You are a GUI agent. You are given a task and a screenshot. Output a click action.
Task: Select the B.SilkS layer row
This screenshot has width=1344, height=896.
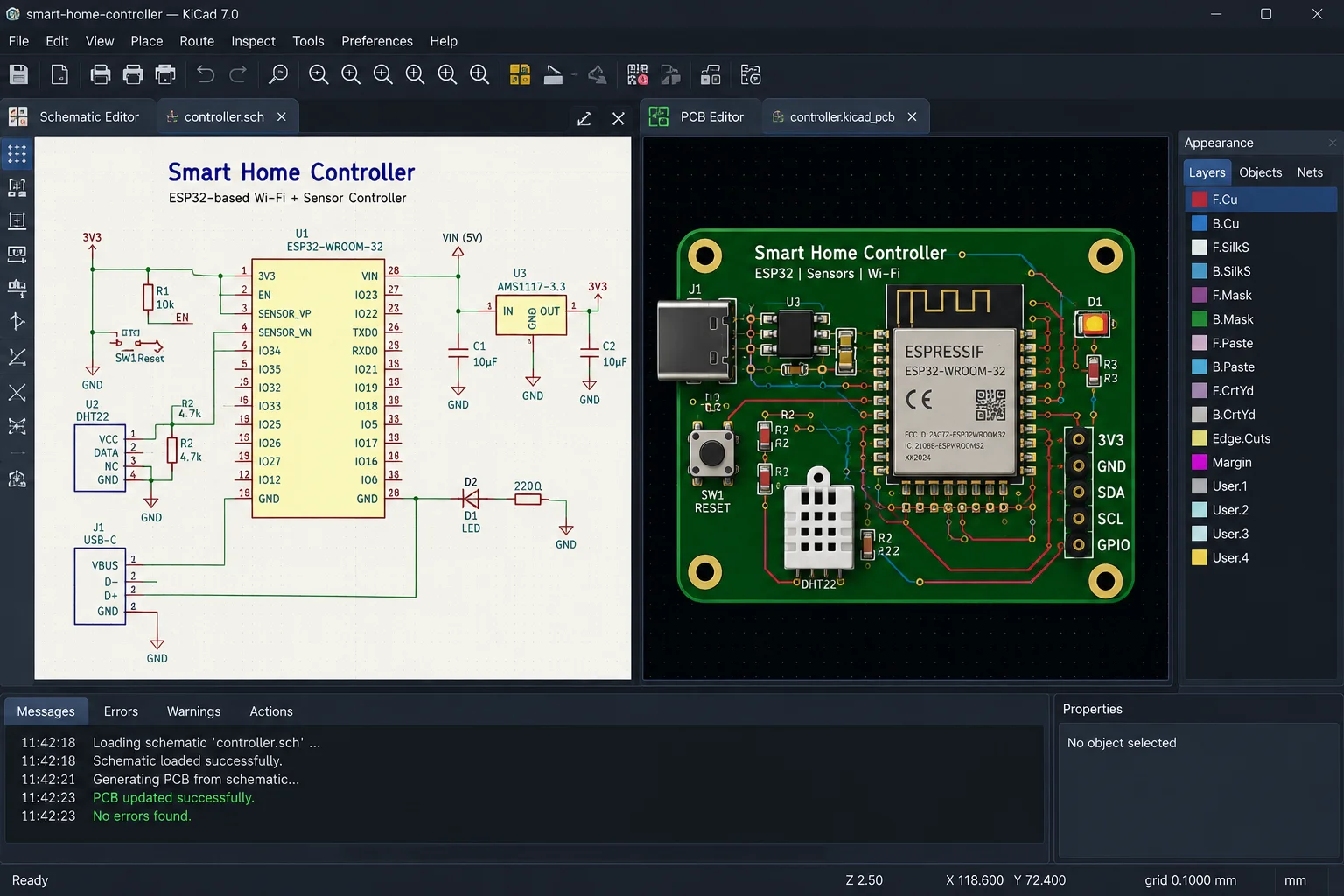point(1261,271)
